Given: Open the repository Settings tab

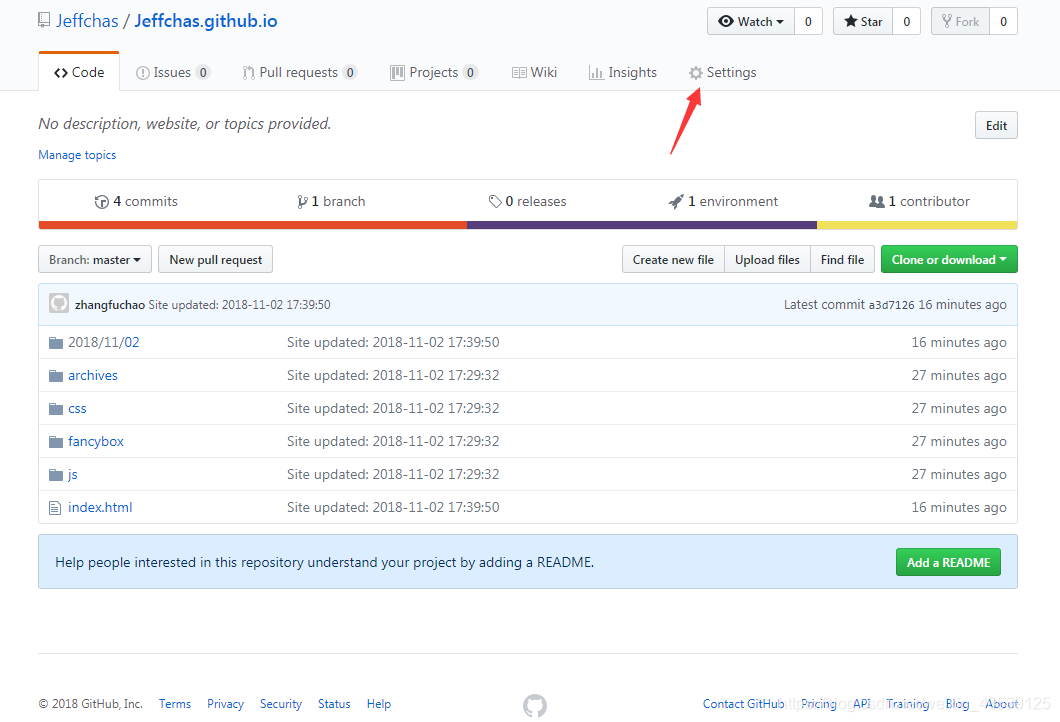Looking at the screenshot, I should [x=723, y=72].
